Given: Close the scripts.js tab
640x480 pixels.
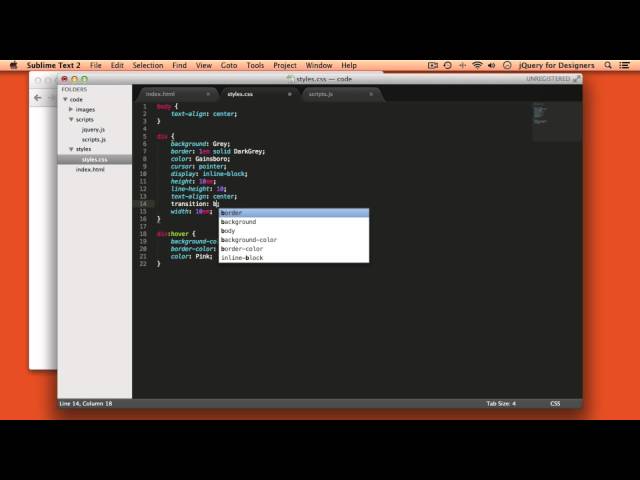Looking at the screenshot, I should click(x=371, y=94).
